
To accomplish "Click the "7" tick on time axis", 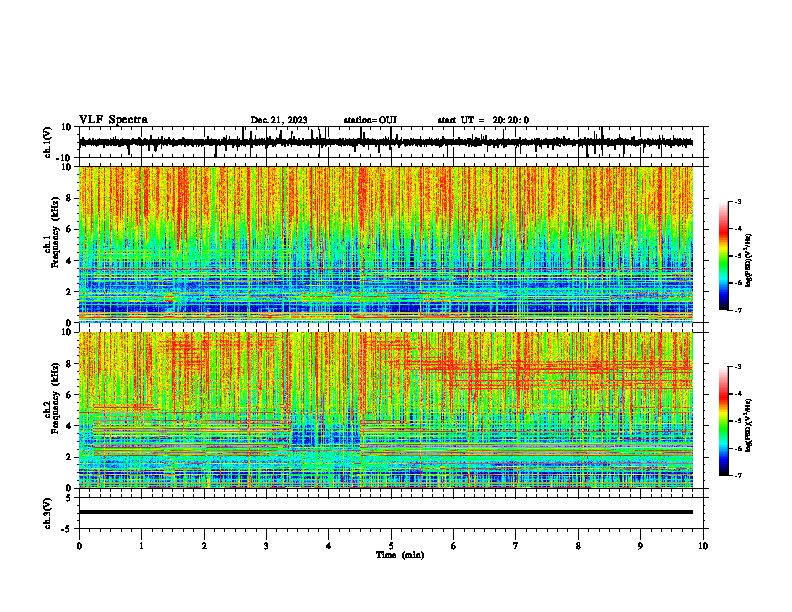I will (x=516, y=546).
